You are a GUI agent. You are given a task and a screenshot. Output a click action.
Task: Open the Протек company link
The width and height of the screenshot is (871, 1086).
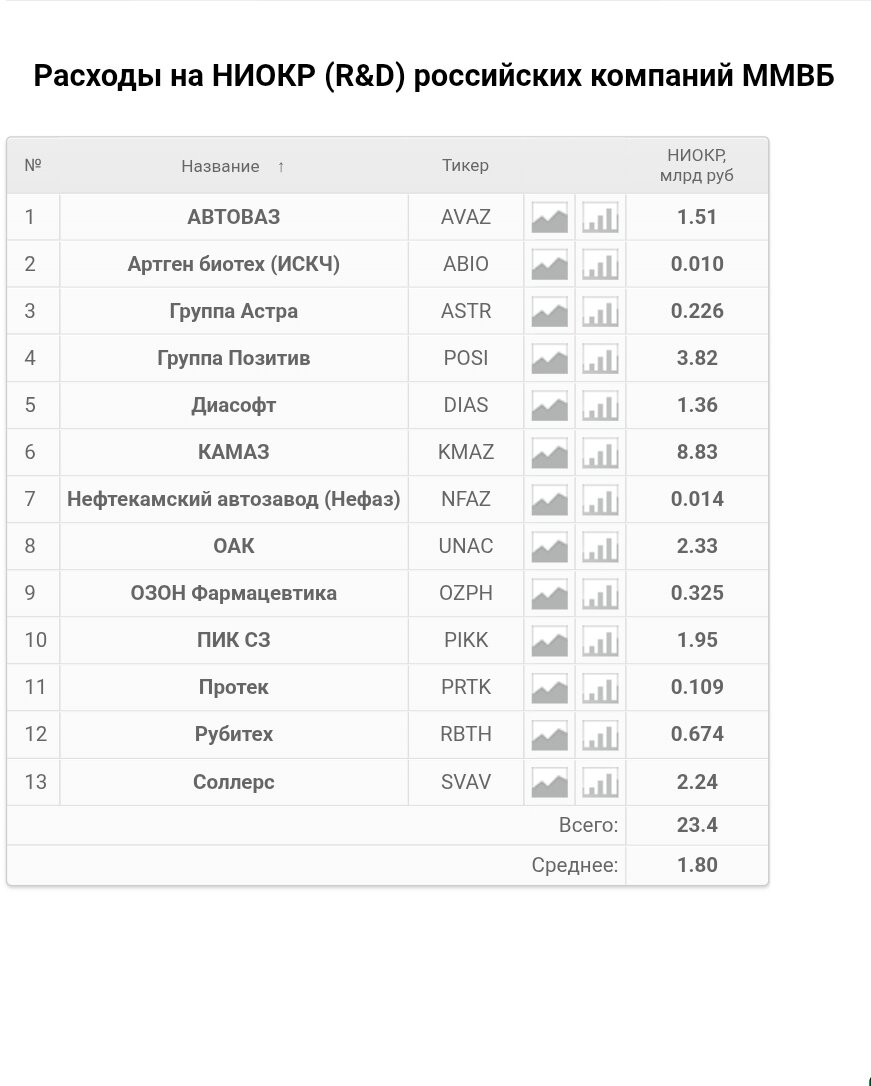point(234,687)
